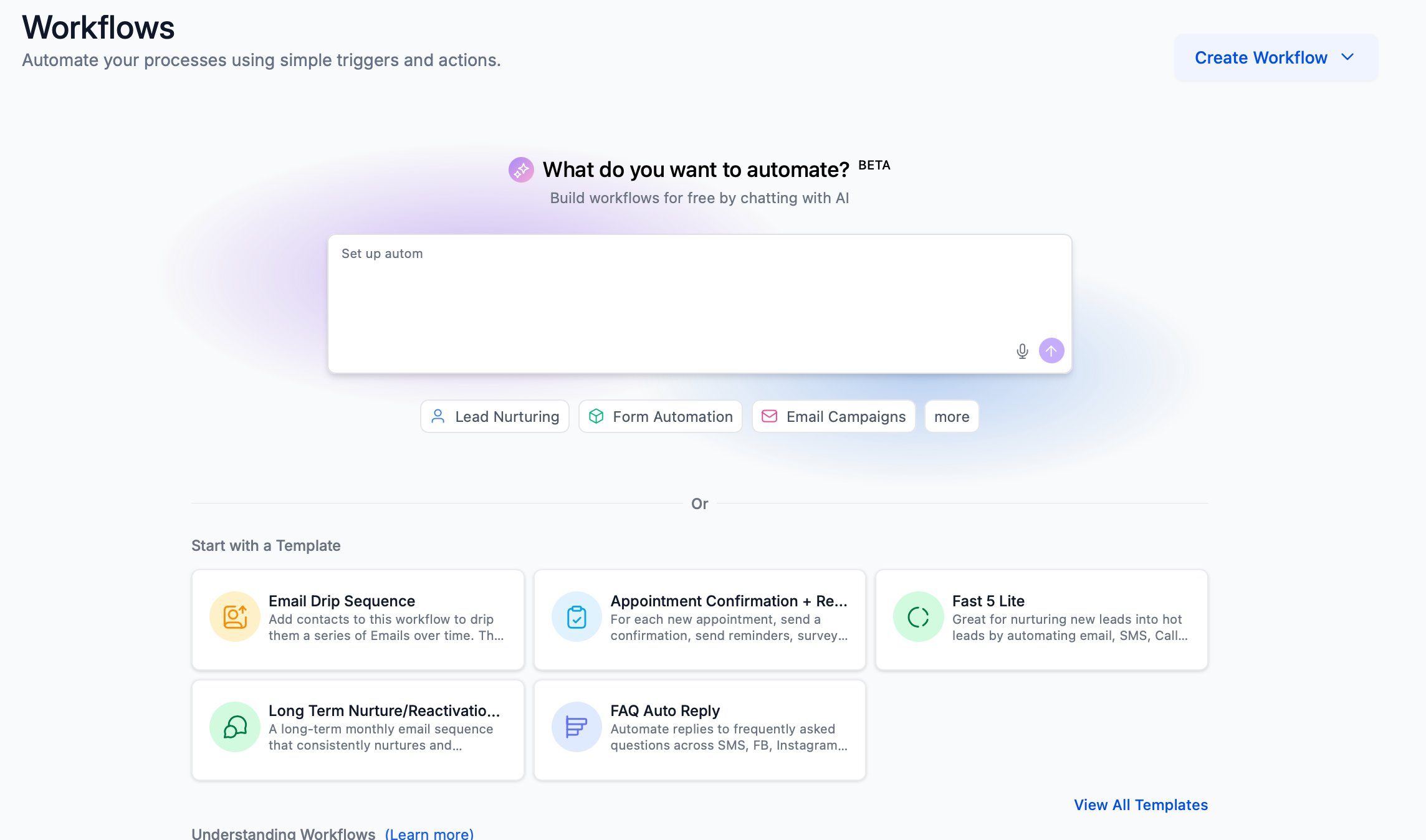Screen dimensions: 1426x840
Task: Click the cube icon in Form Automation chip
Action: pyautogui.click(x=596, y=416)
